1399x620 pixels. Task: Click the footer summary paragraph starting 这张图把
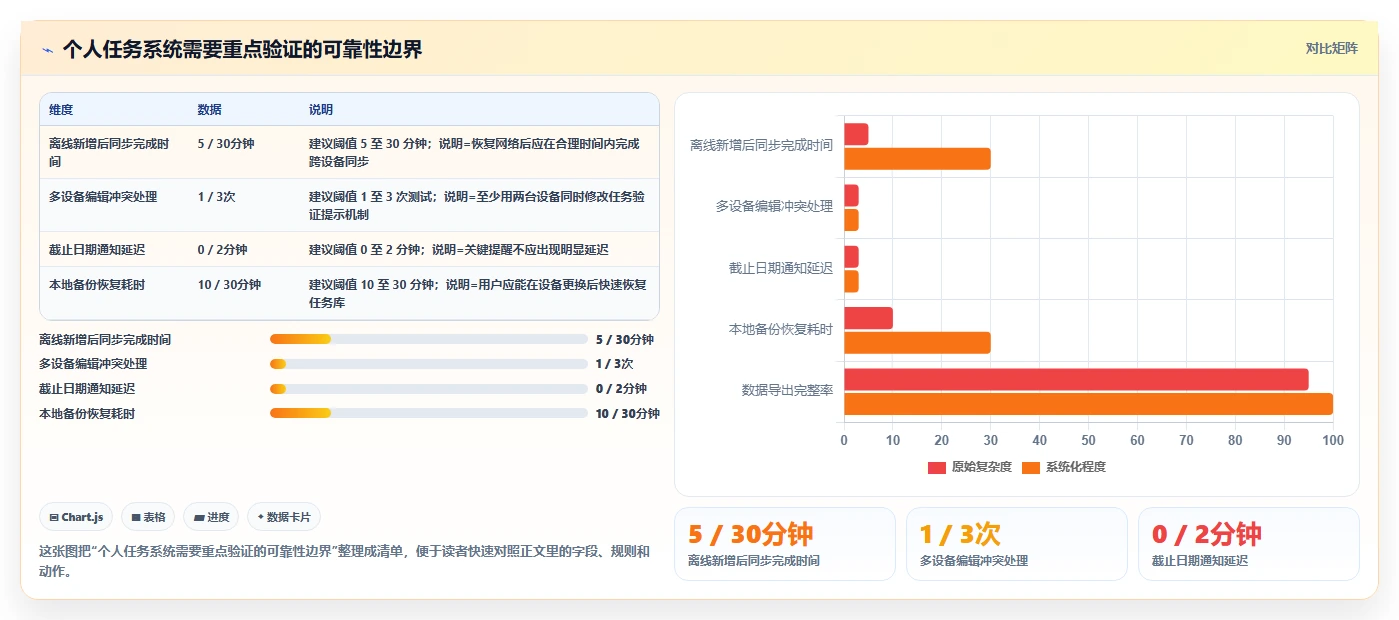point(344,561)
